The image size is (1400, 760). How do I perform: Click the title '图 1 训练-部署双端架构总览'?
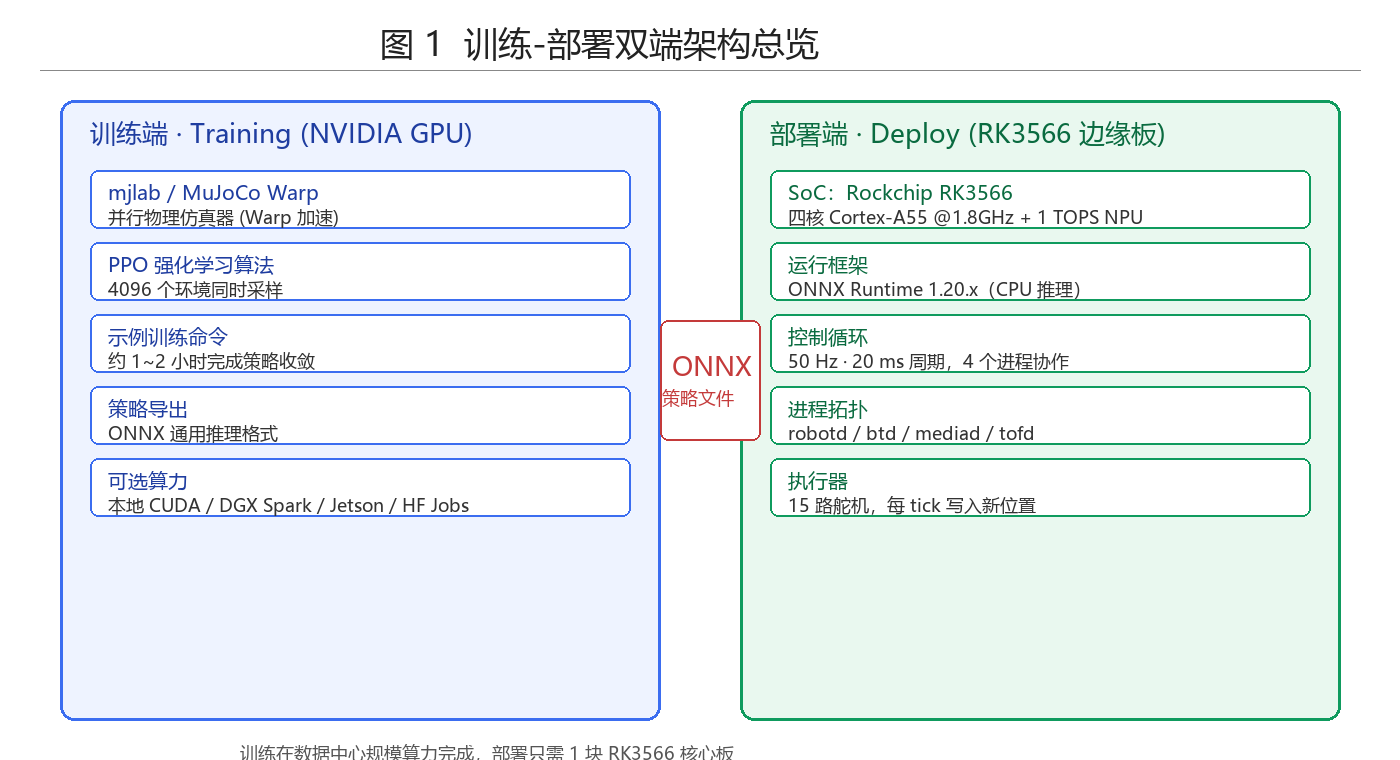(x=599, y=44)
